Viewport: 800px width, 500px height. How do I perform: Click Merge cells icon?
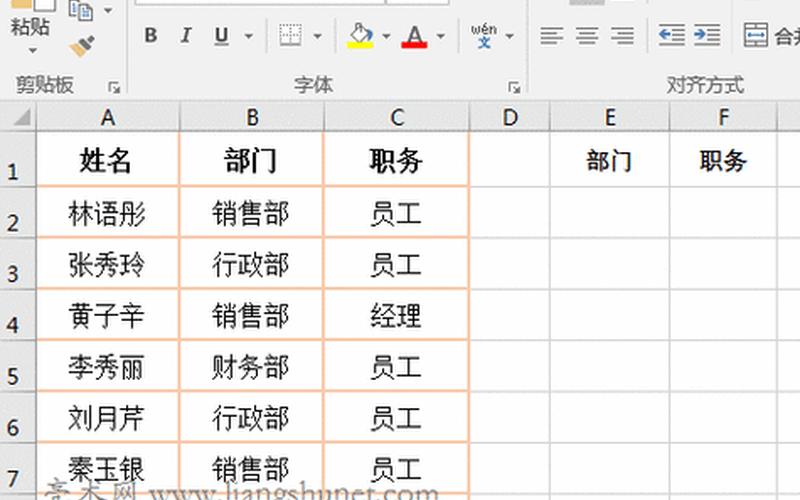click(756, 35)
